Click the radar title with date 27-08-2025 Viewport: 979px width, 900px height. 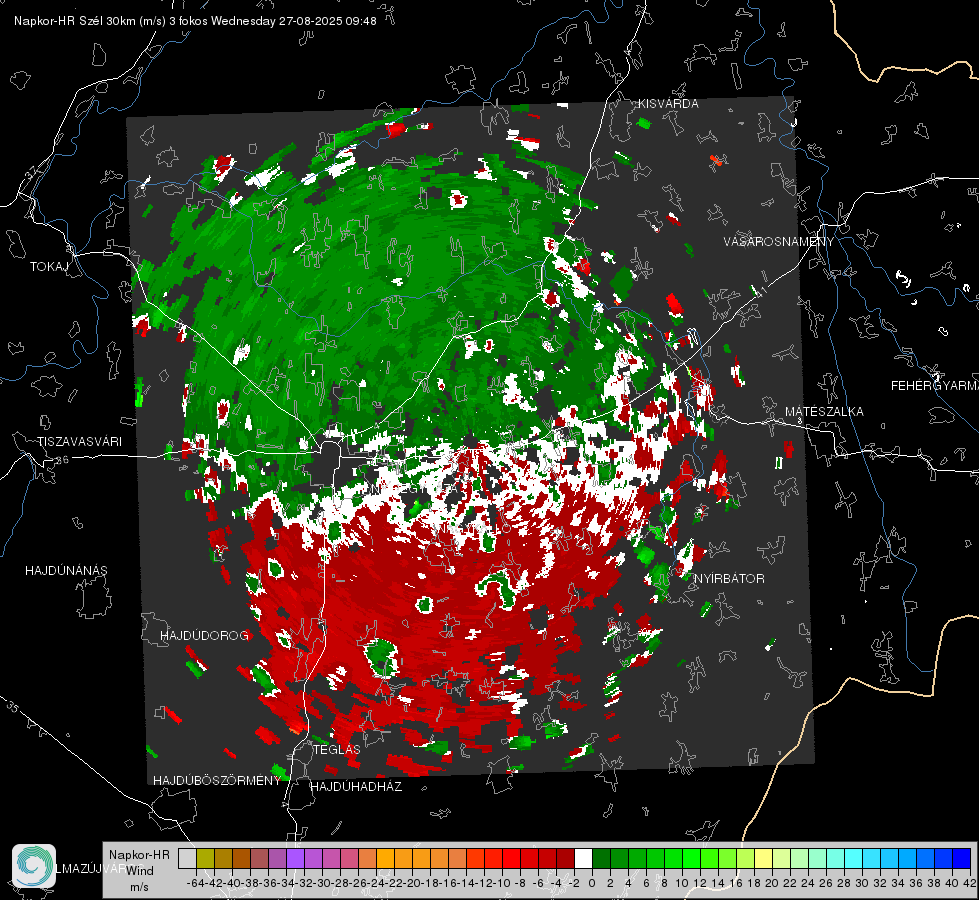(x=195, y=21)
